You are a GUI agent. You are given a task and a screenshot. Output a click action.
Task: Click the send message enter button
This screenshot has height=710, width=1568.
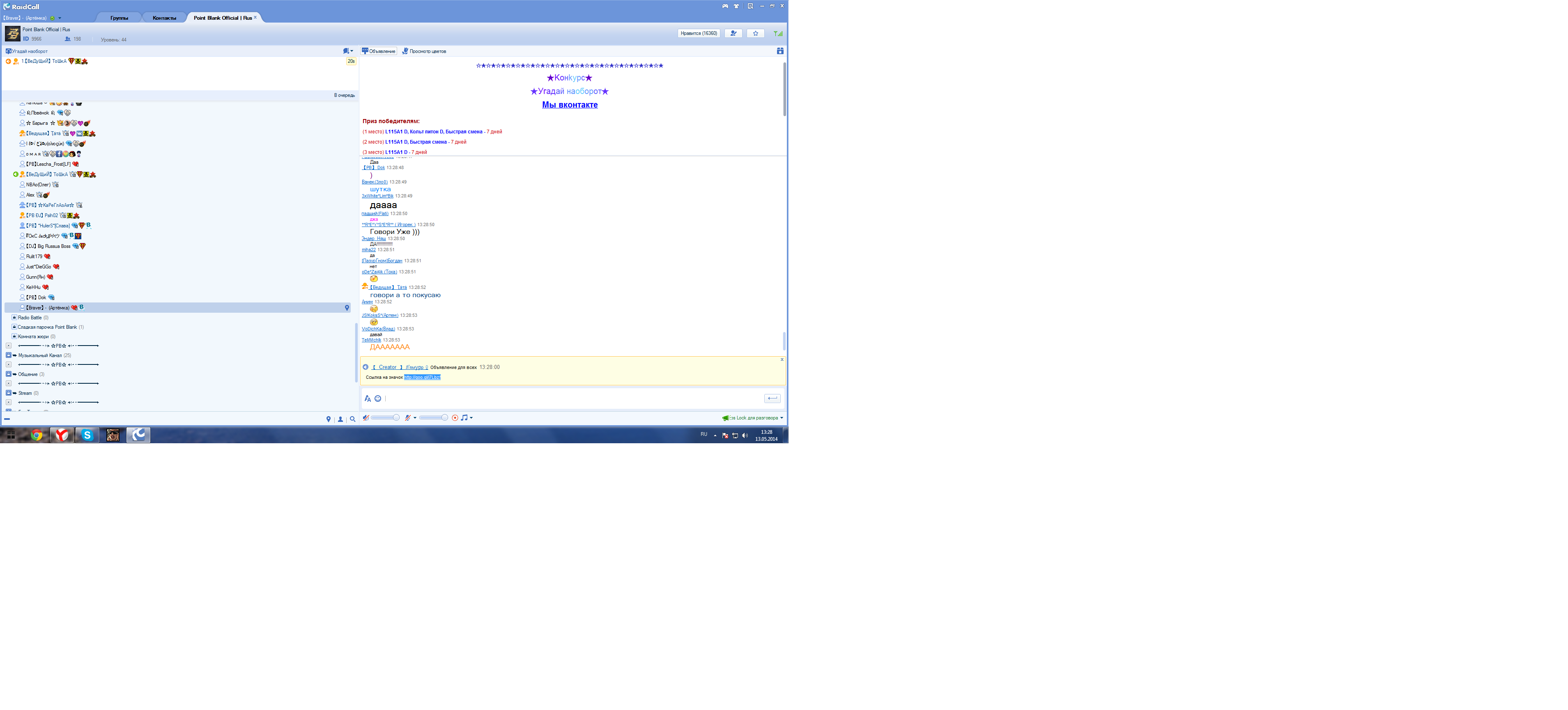(x=773, y=399)
